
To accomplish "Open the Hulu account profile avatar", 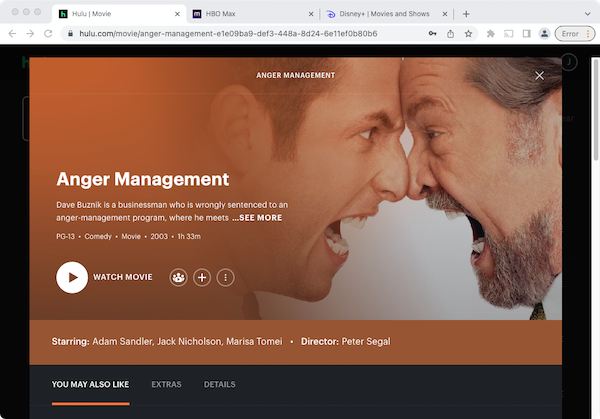I will point(569,62).
